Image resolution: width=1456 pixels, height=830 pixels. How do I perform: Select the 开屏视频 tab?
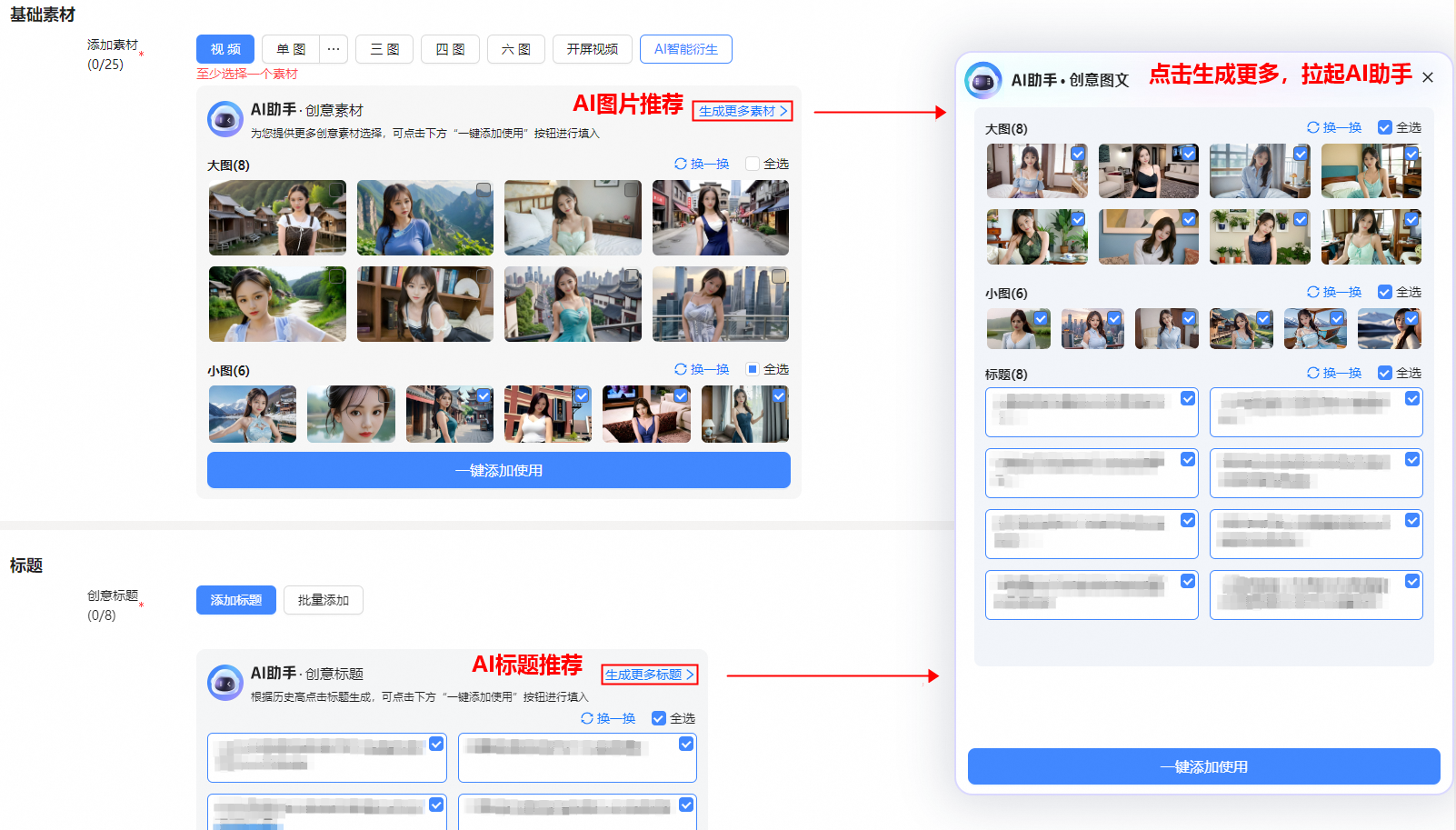(x=592, y=49)
